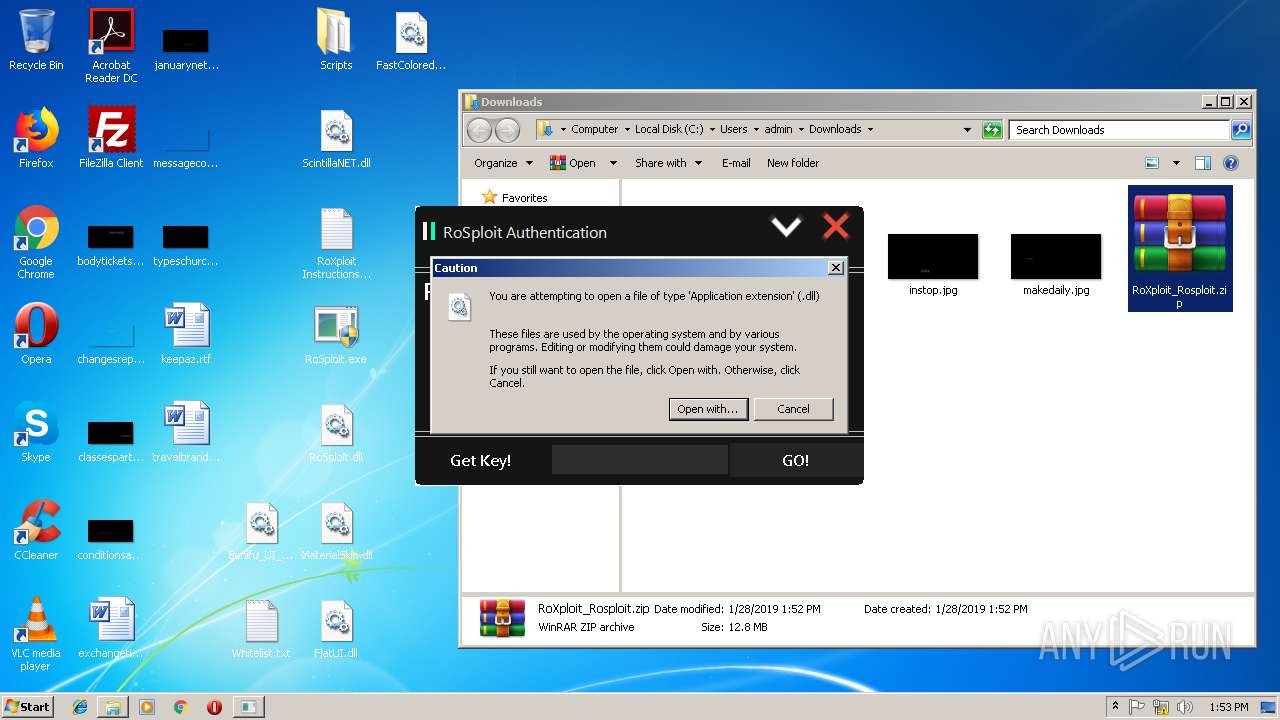Click the volume icon in system tray
The height and width of the screenshot is (720, 1280).
1184,707
